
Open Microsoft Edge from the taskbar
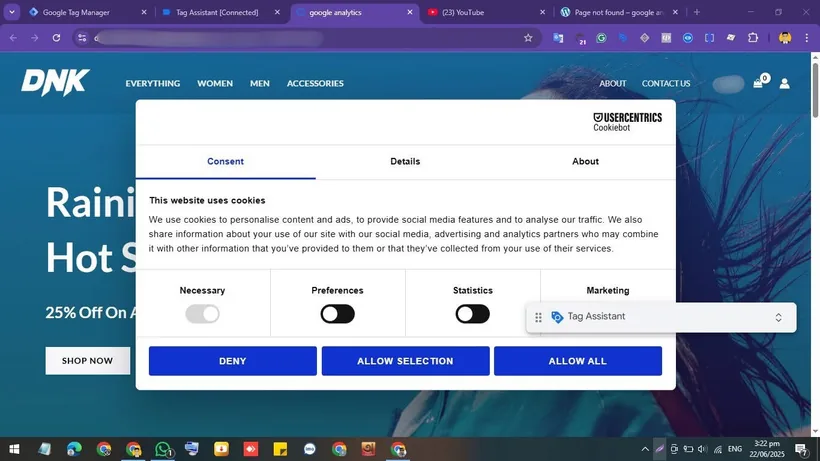tap(74, 449)
